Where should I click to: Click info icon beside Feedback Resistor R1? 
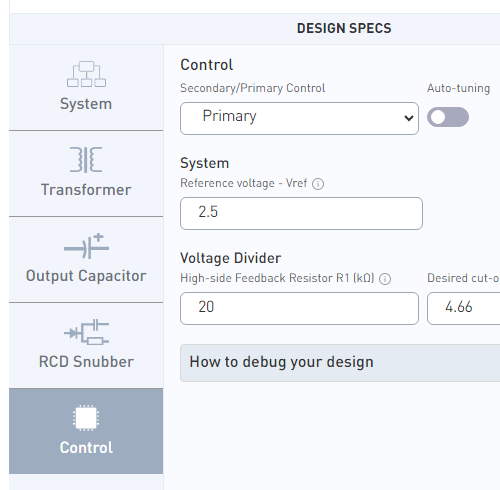385,279
